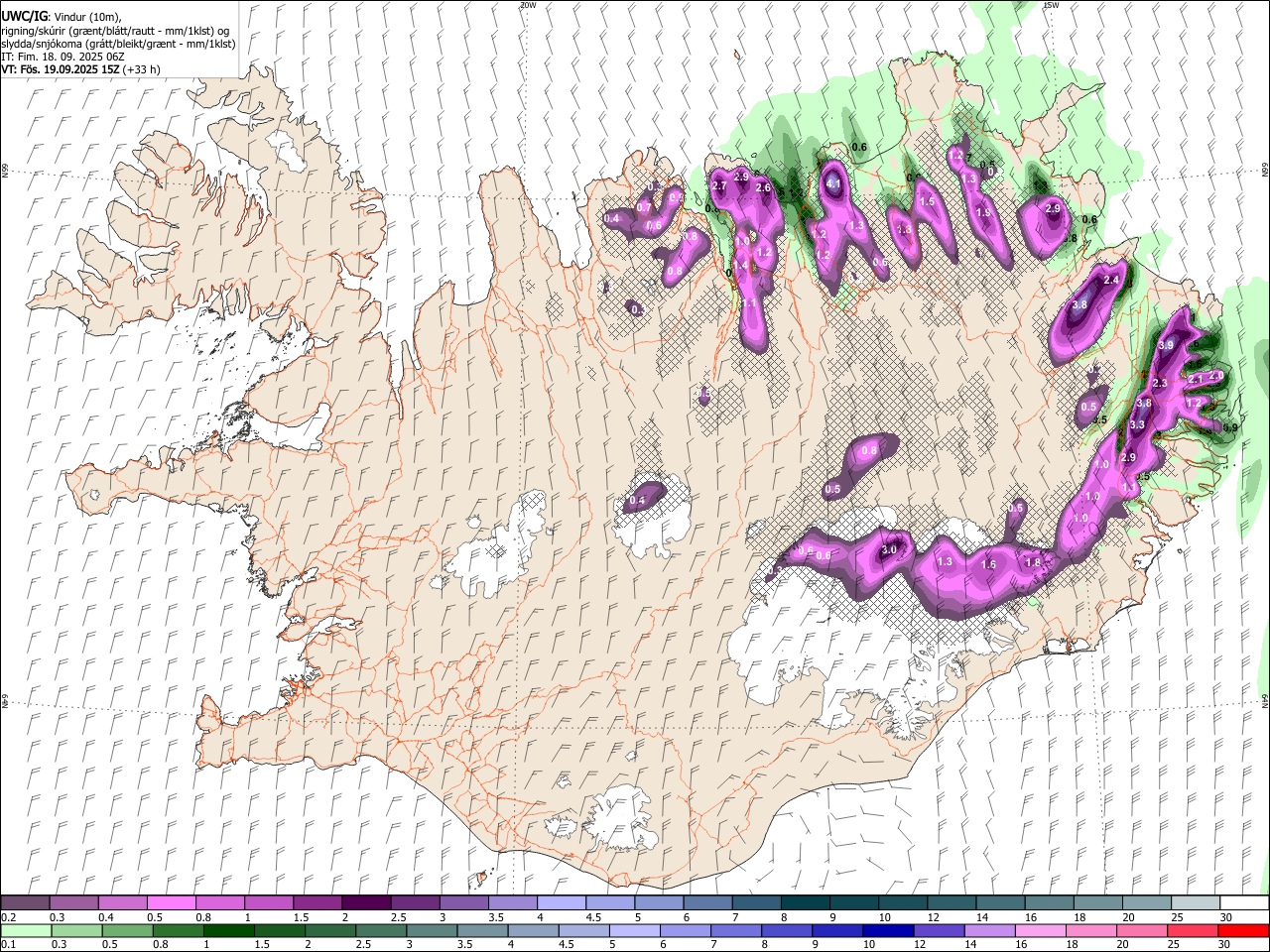
Task: Click upper-row legend swatch labeled 0.5
Action: (171, 903)
